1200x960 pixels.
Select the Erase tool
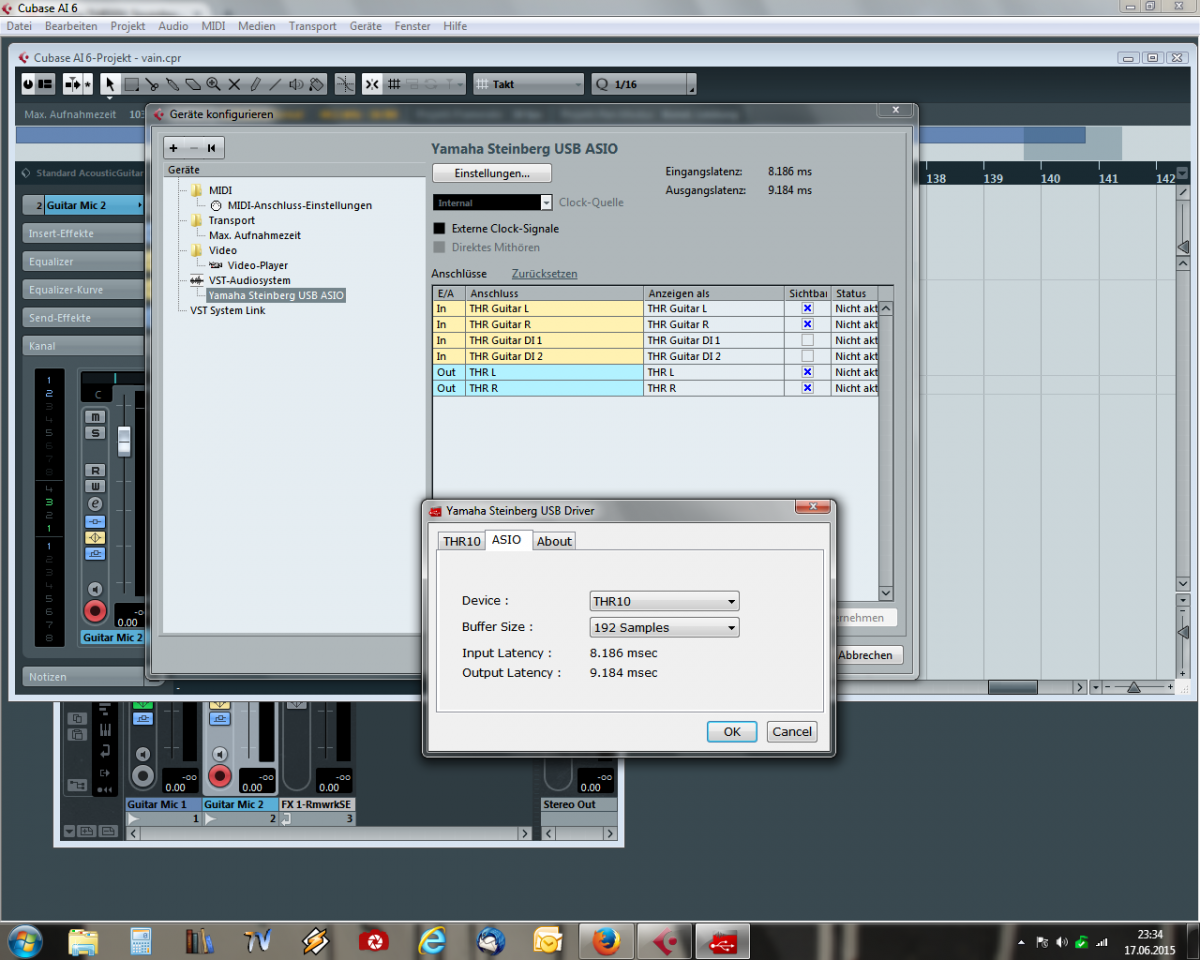point(193,84)
